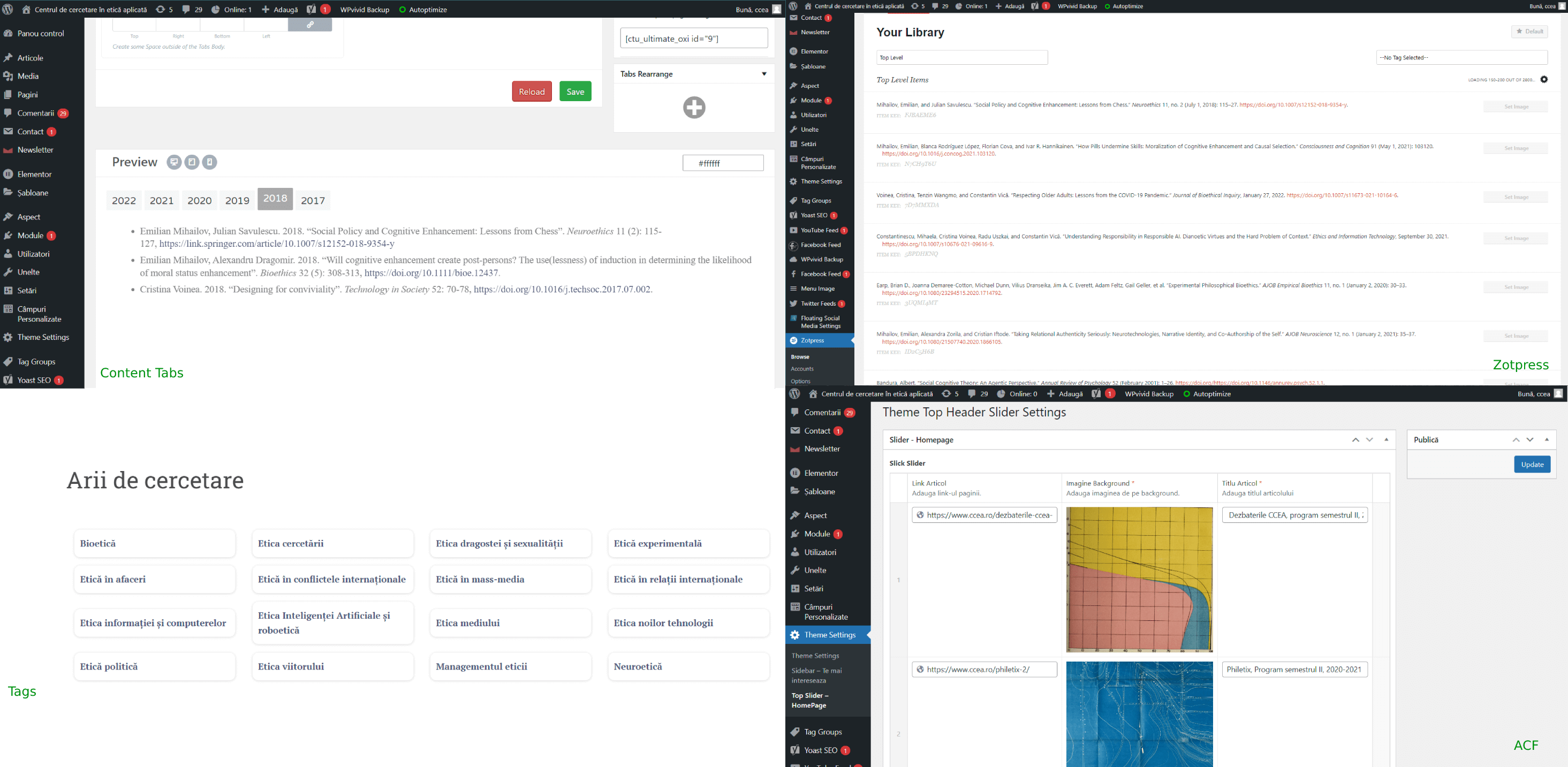1568x767 pixels.
Task: Click the blue Update button
Action: click(x=1532, y=465)
